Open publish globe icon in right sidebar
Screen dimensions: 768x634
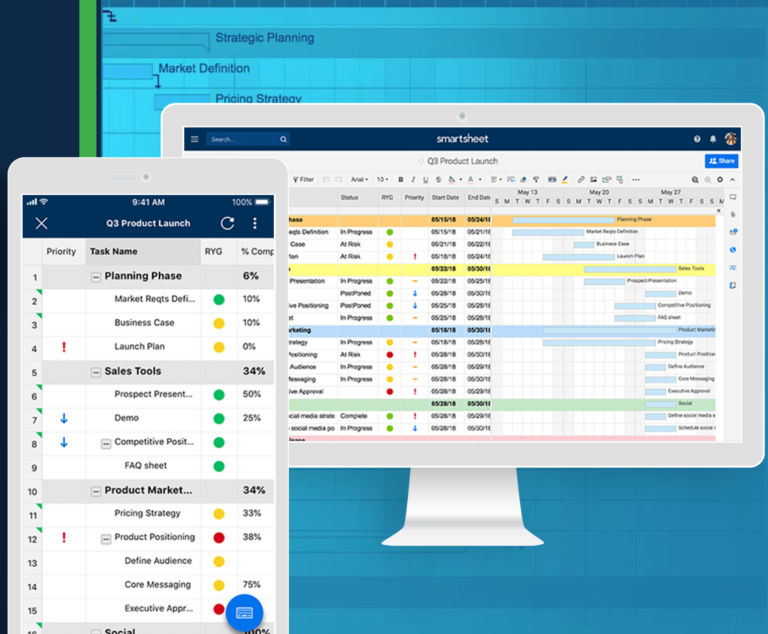[733, 250]
